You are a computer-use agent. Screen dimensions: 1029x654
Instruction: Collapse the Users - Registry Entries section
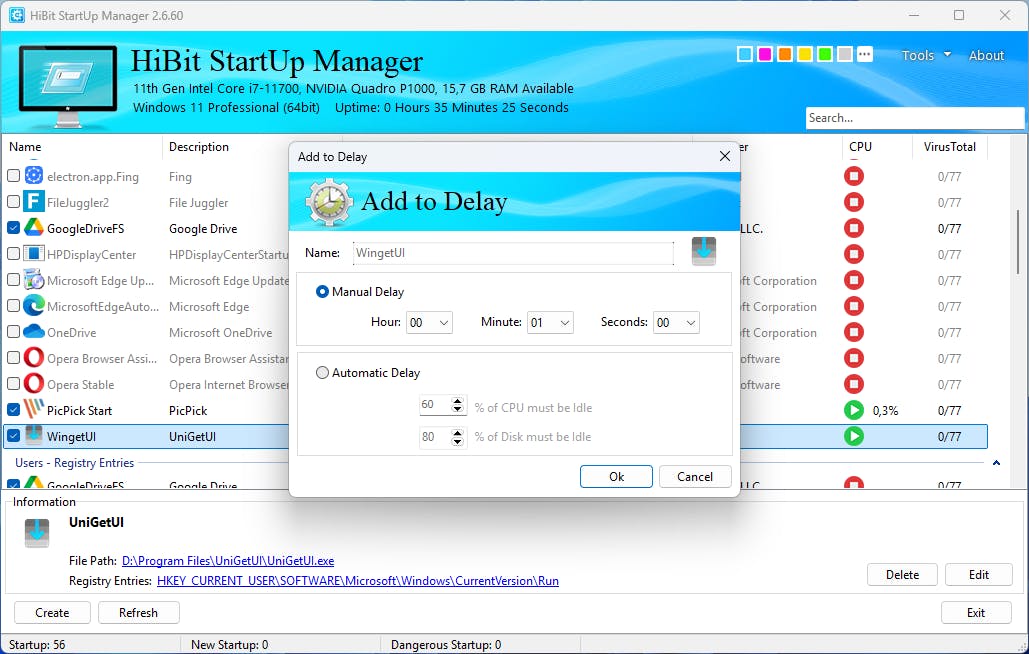(x=996, y=462)
